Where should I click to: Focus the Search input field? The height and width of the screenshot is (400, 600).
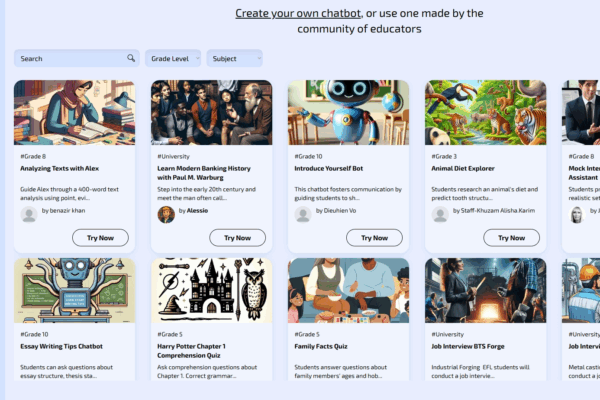pyautogui.click(x=70, y=59)
